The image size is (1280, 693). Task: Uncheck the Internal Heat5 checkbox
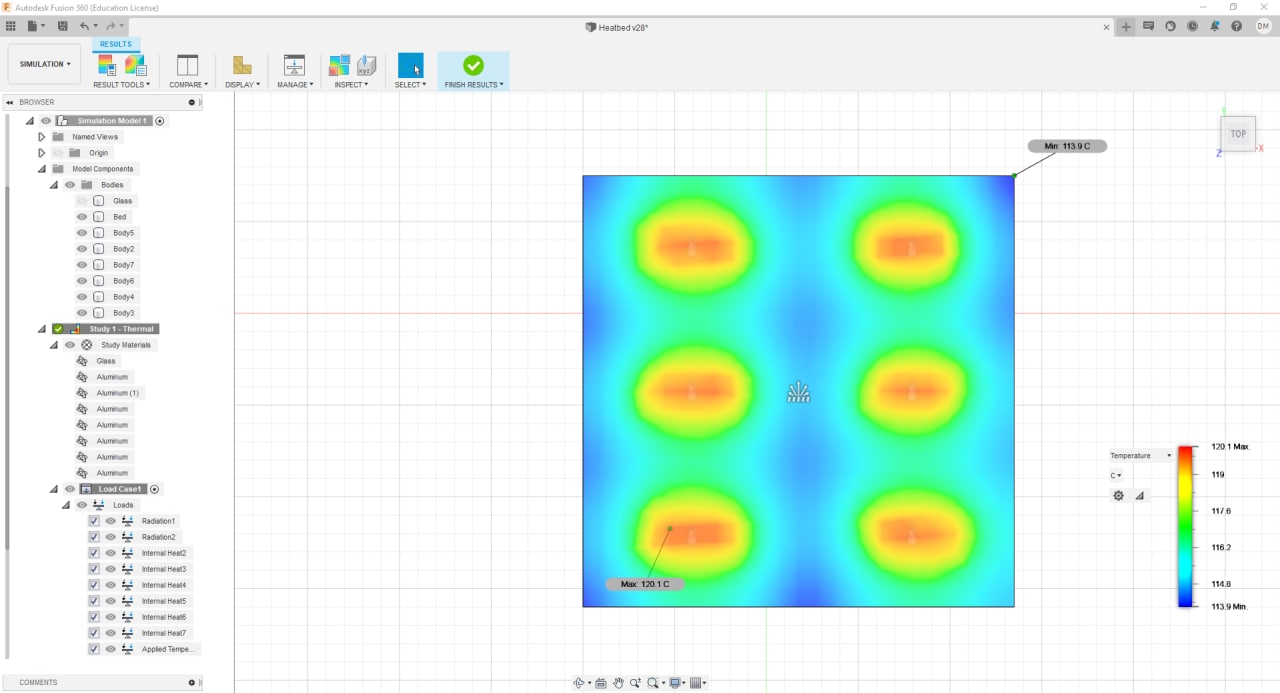coord(94,601)
